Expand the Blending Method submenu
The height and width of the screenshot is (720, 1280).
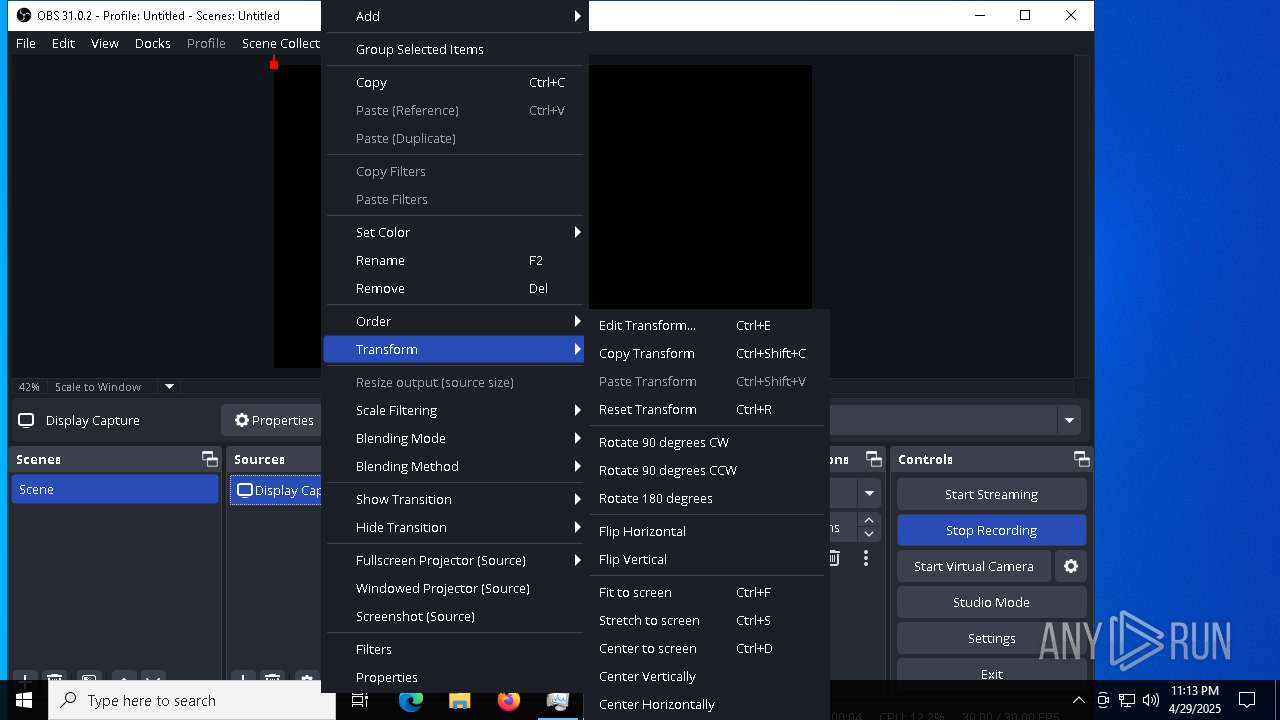click(454, 466)
